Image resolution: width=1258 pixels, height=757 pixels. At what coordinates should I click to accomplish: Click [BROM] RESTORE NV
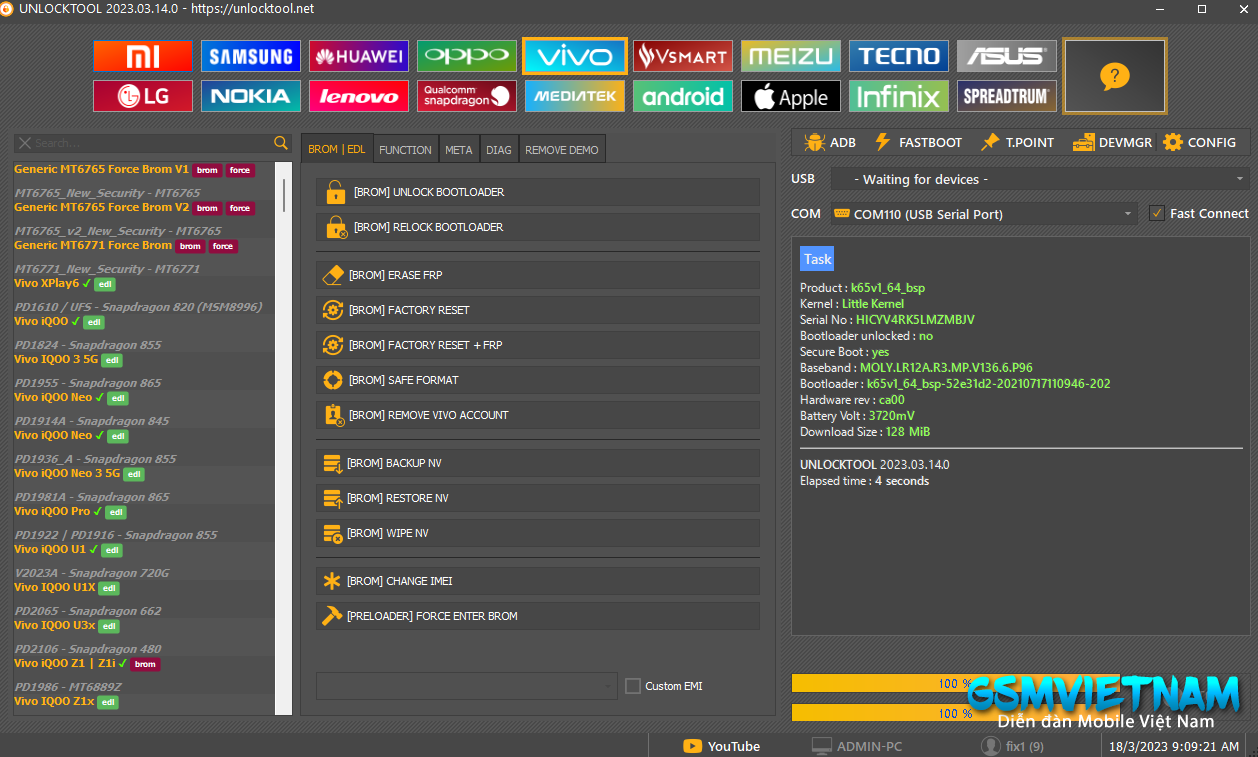(x=538, y=498)
